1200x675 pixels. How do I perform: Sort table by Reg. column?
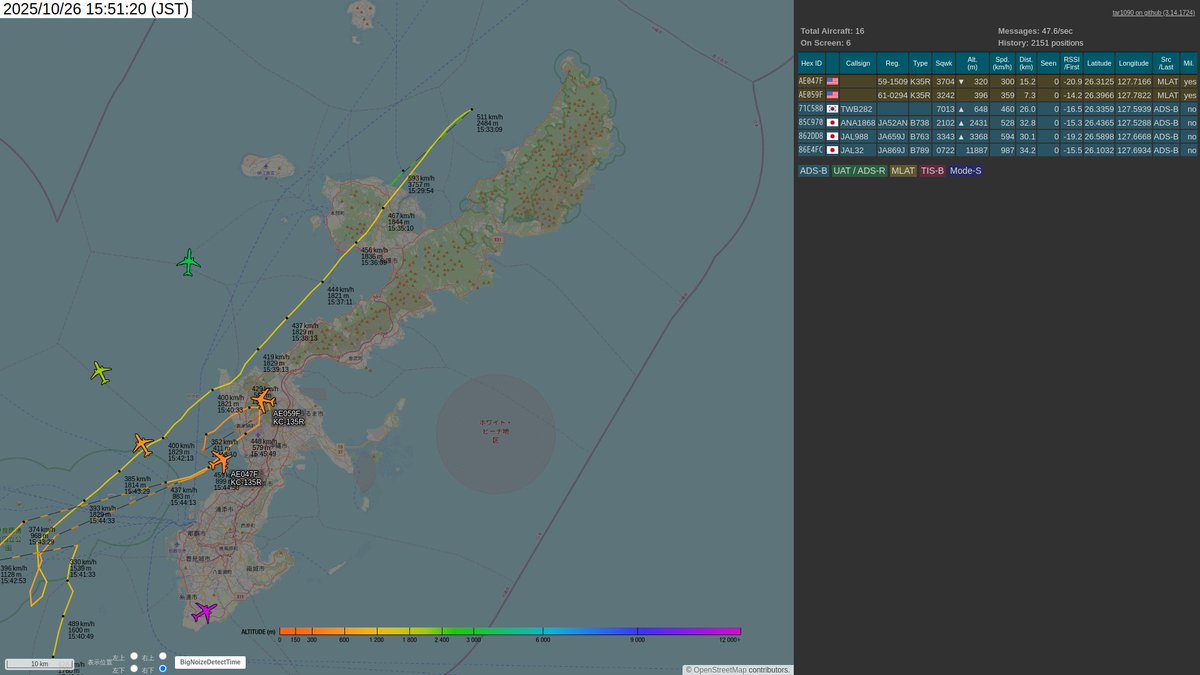tap(893, 62)
